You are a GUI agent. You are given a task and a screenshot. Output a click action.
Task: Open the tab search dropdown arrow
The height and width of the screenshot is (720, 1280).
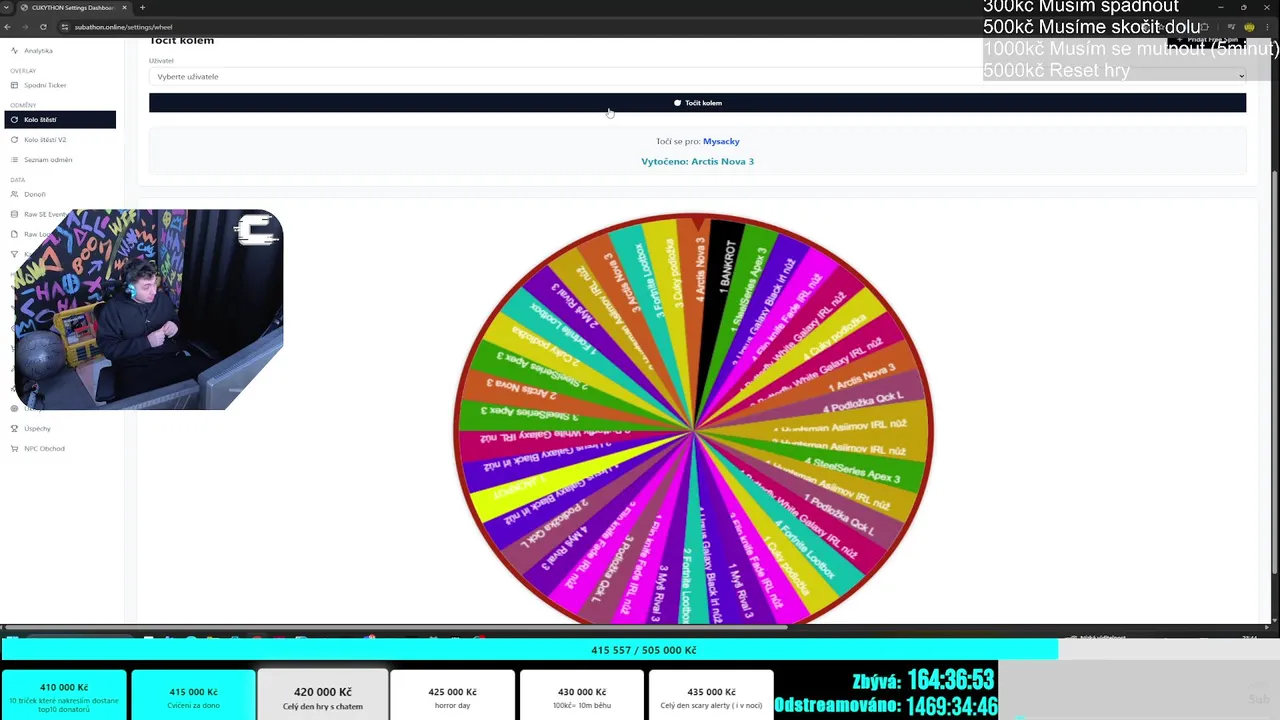(x=6, y=8)
